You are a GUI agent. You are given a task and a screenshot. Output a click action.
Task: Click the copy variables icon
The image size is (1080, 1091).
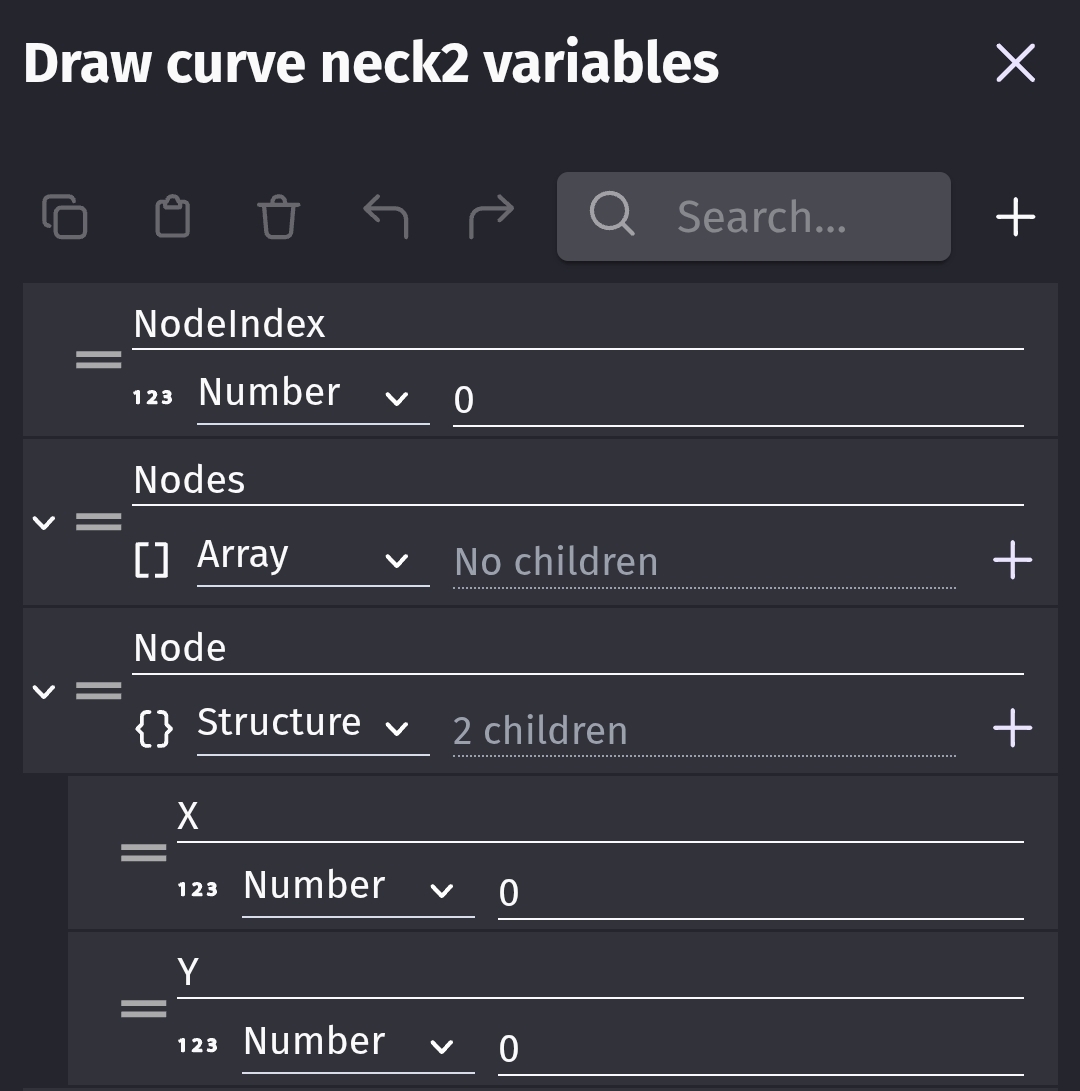coord(65,217)
